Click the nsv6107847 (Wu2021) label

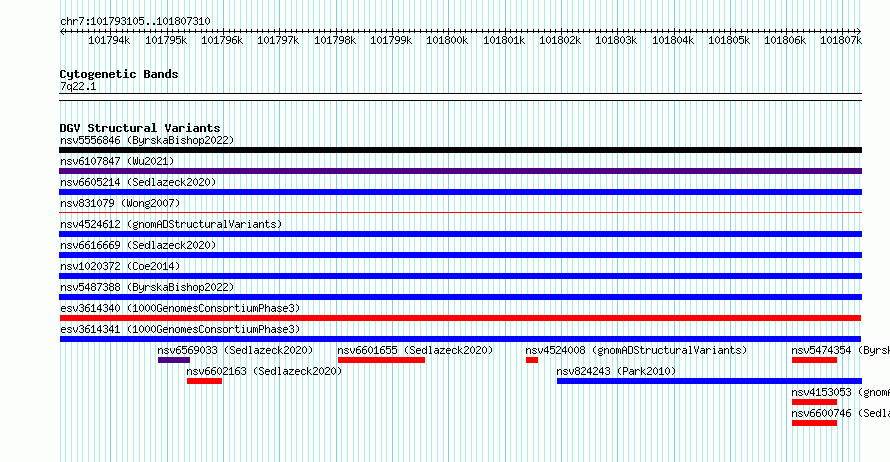(x=117, y=161)
